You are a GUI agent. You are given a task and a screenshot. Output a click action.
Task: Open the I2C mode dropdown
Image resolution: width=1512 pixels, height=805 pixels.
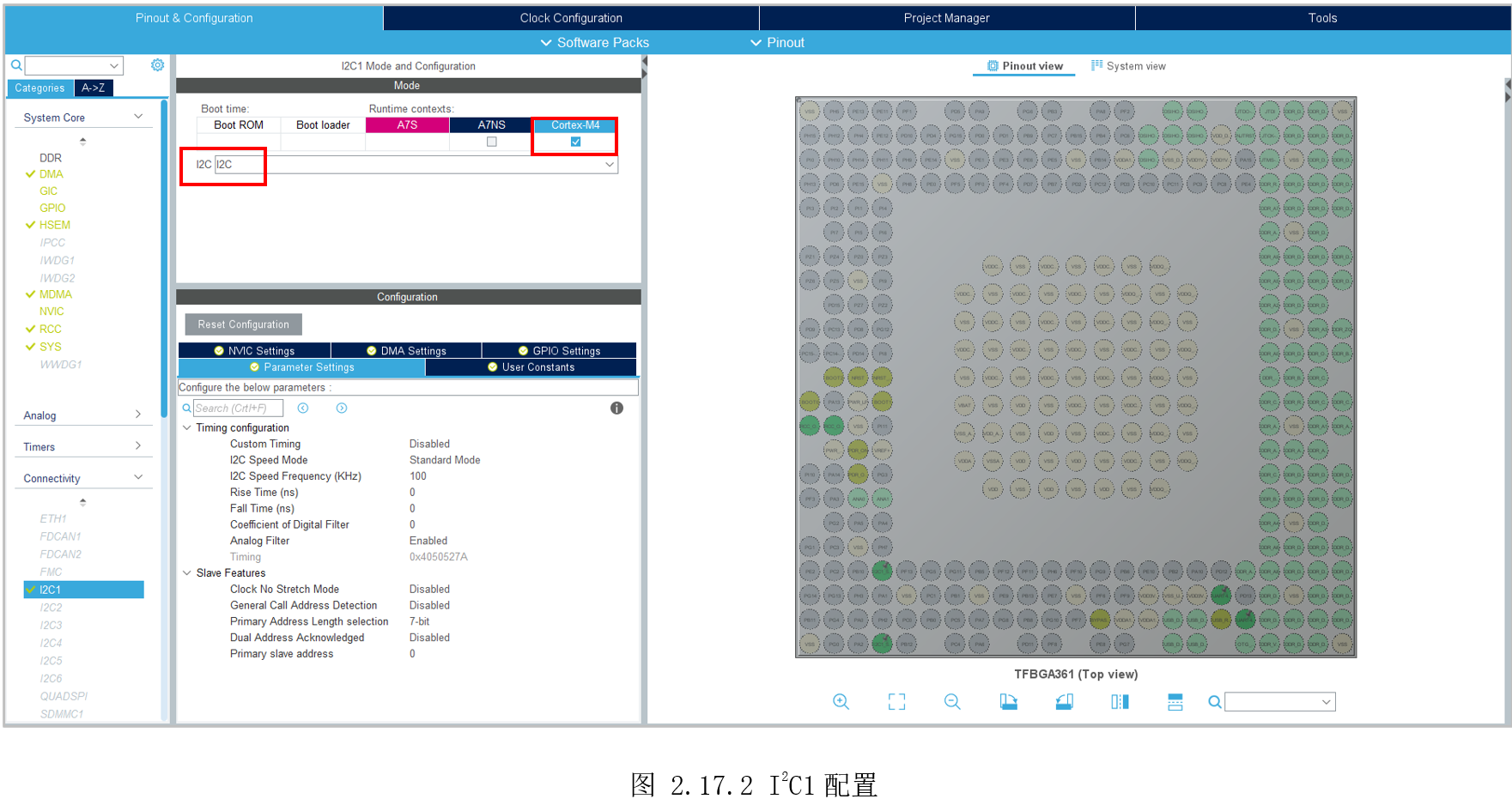pyautogui.click(x=609, y=165)
